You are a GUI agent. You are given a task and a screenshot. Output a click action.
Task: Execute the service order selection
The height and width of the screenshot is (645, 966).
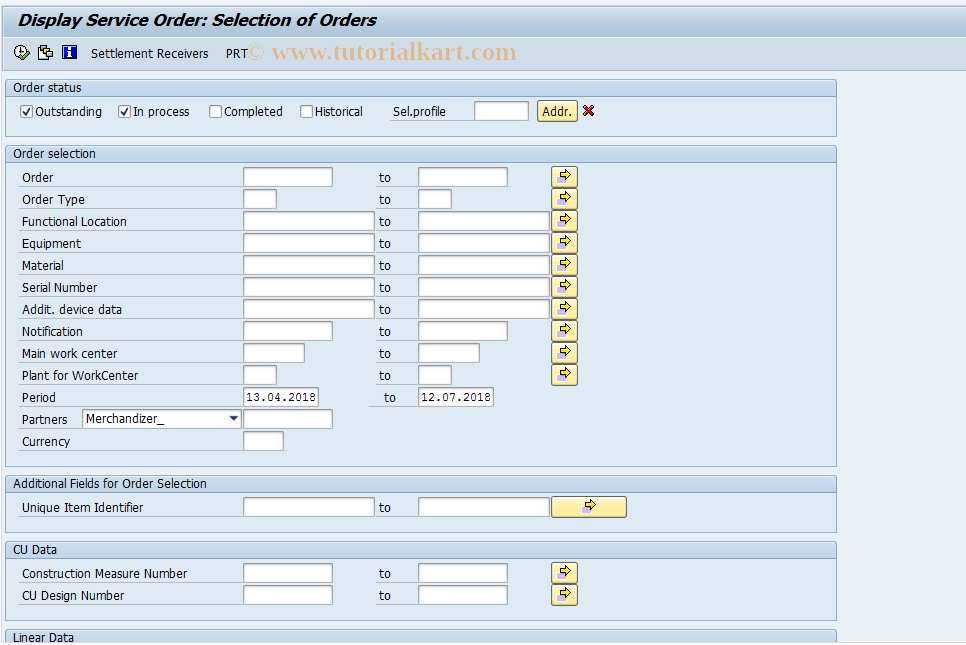[21, 52]
